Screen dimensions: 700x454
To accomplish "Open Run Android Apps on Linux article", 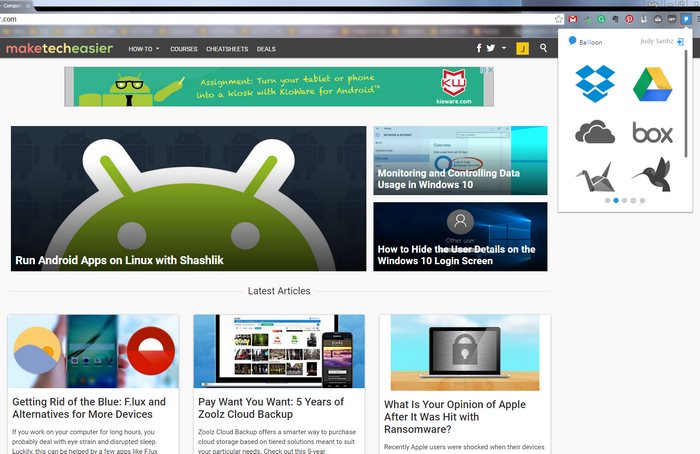I will coord(119,260).
